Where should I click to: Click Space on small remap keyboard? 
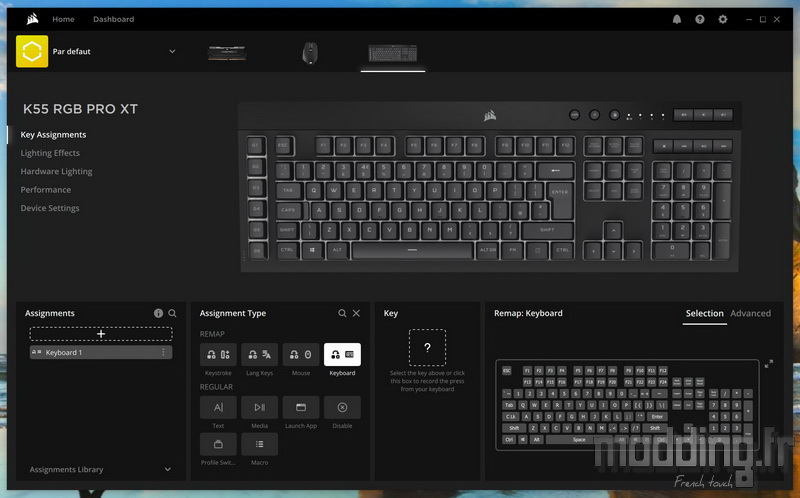(x=579, y=439)
